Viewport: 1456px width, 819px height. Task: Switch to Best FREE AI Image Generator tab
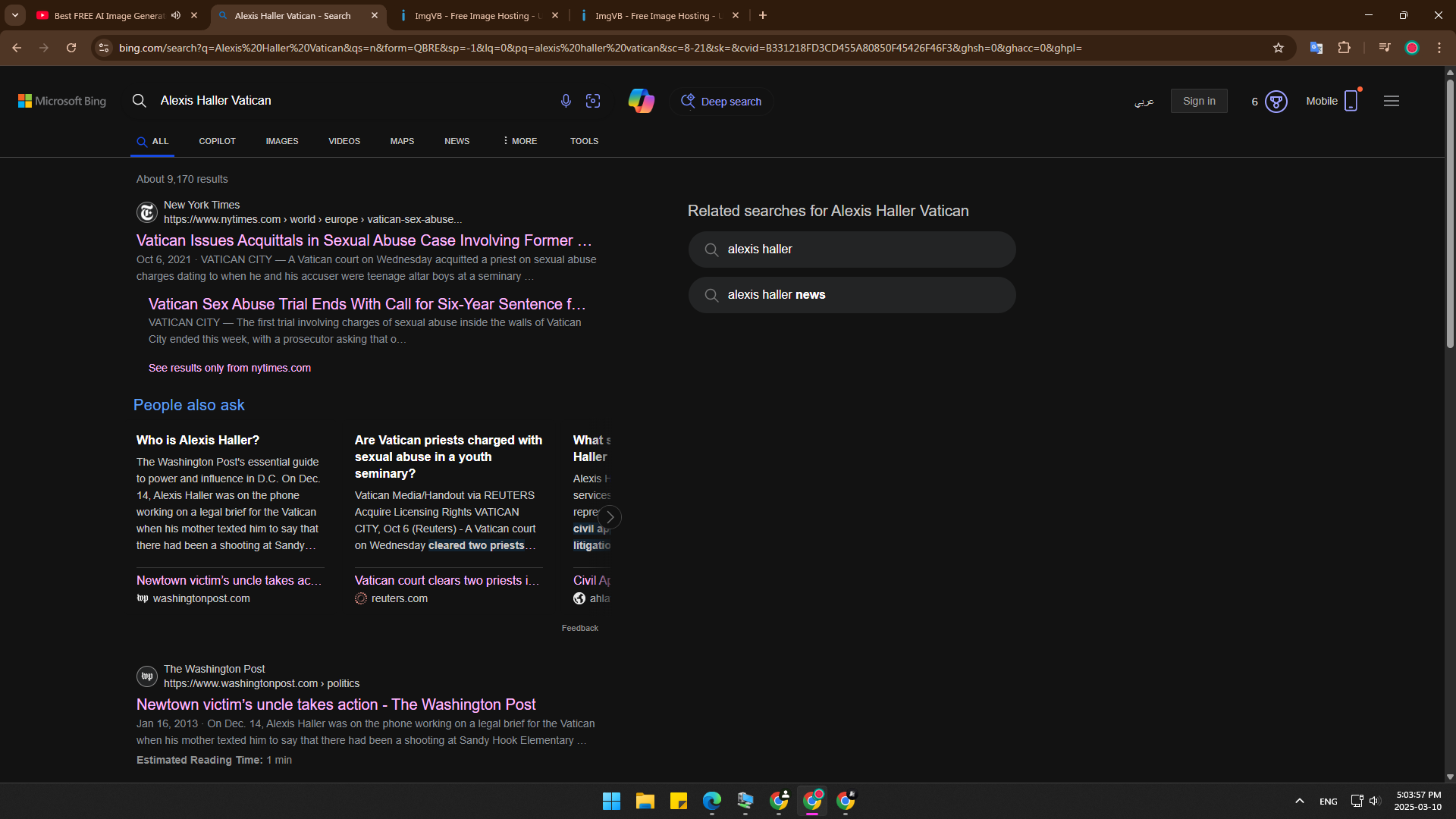click(109, 15)
